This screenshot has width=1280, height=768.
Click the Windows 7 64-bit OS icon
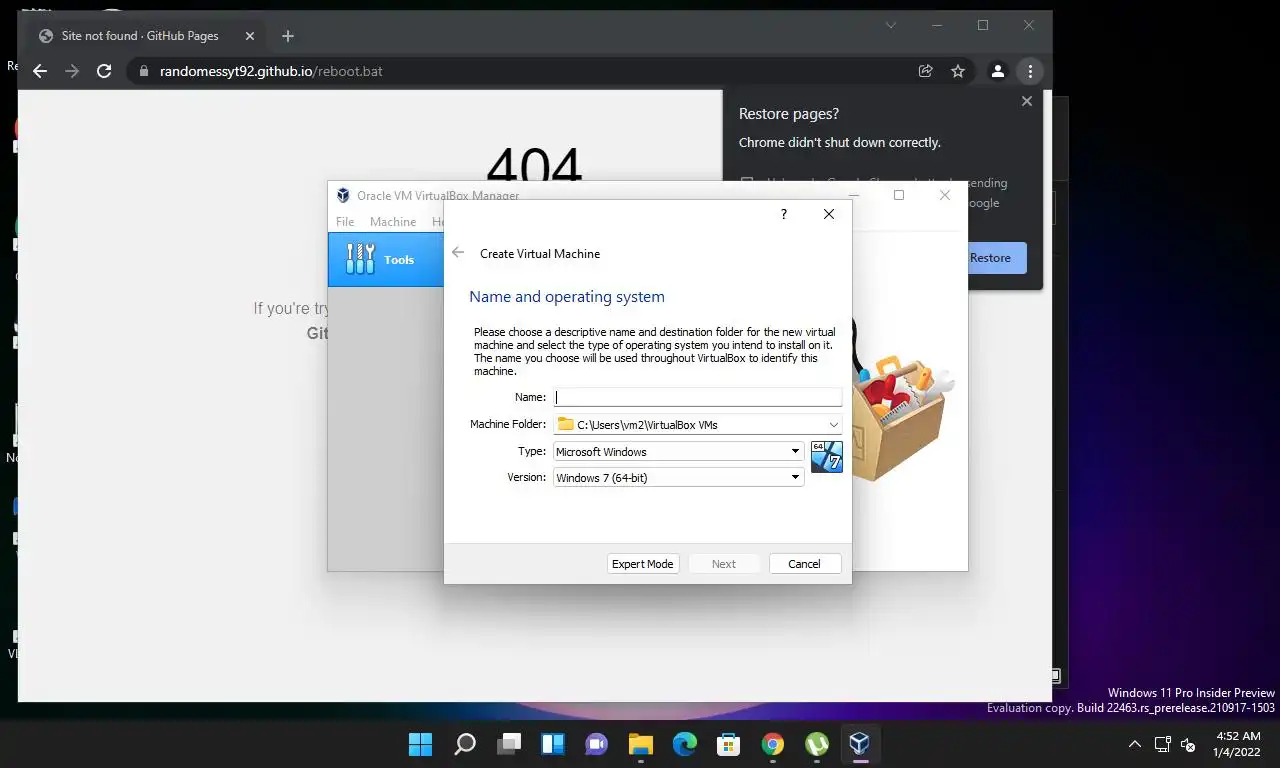coord(827,456)
